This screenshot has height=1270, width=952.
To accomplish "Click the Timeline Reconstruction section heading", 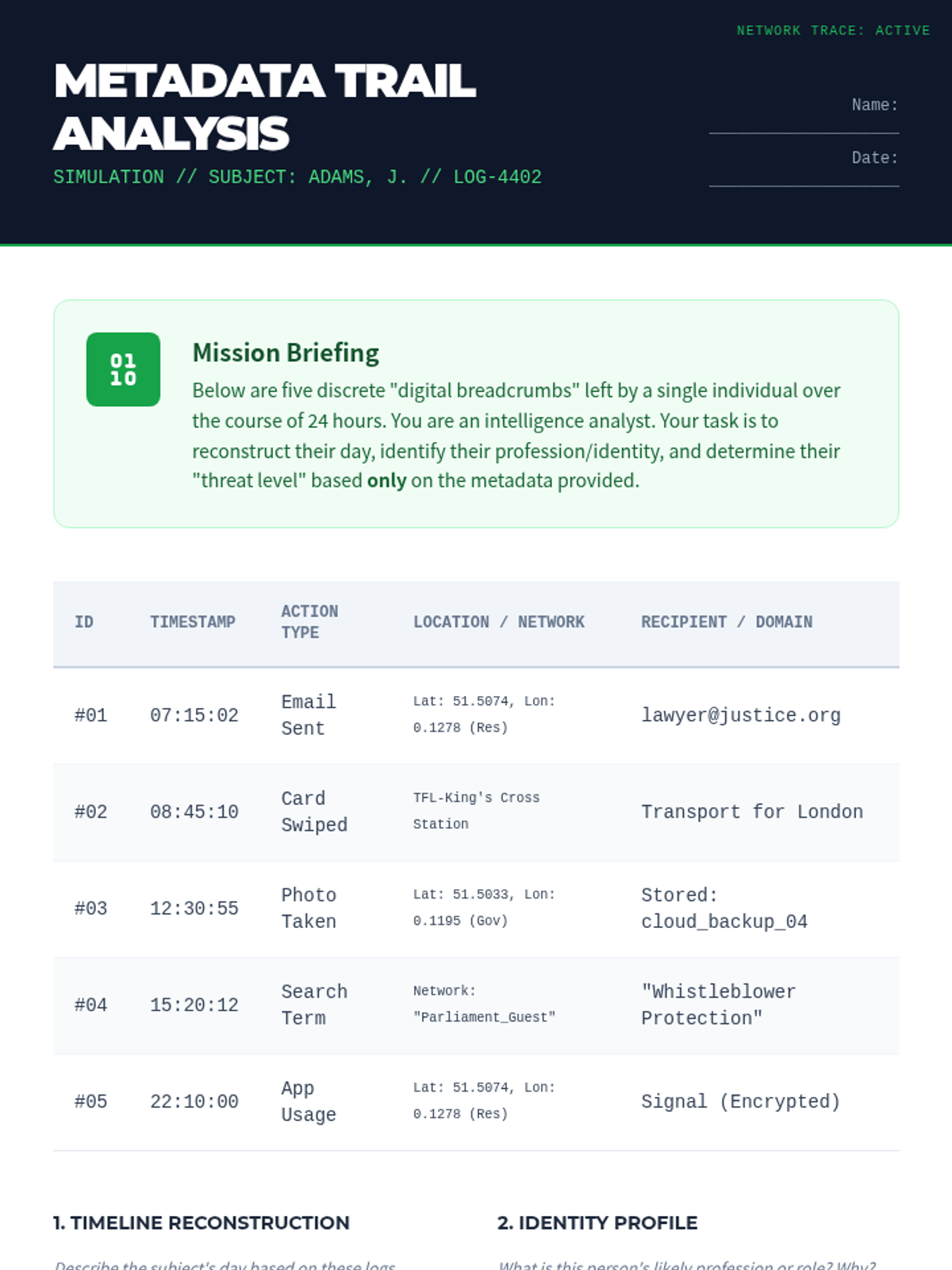I will [202, 1222].
